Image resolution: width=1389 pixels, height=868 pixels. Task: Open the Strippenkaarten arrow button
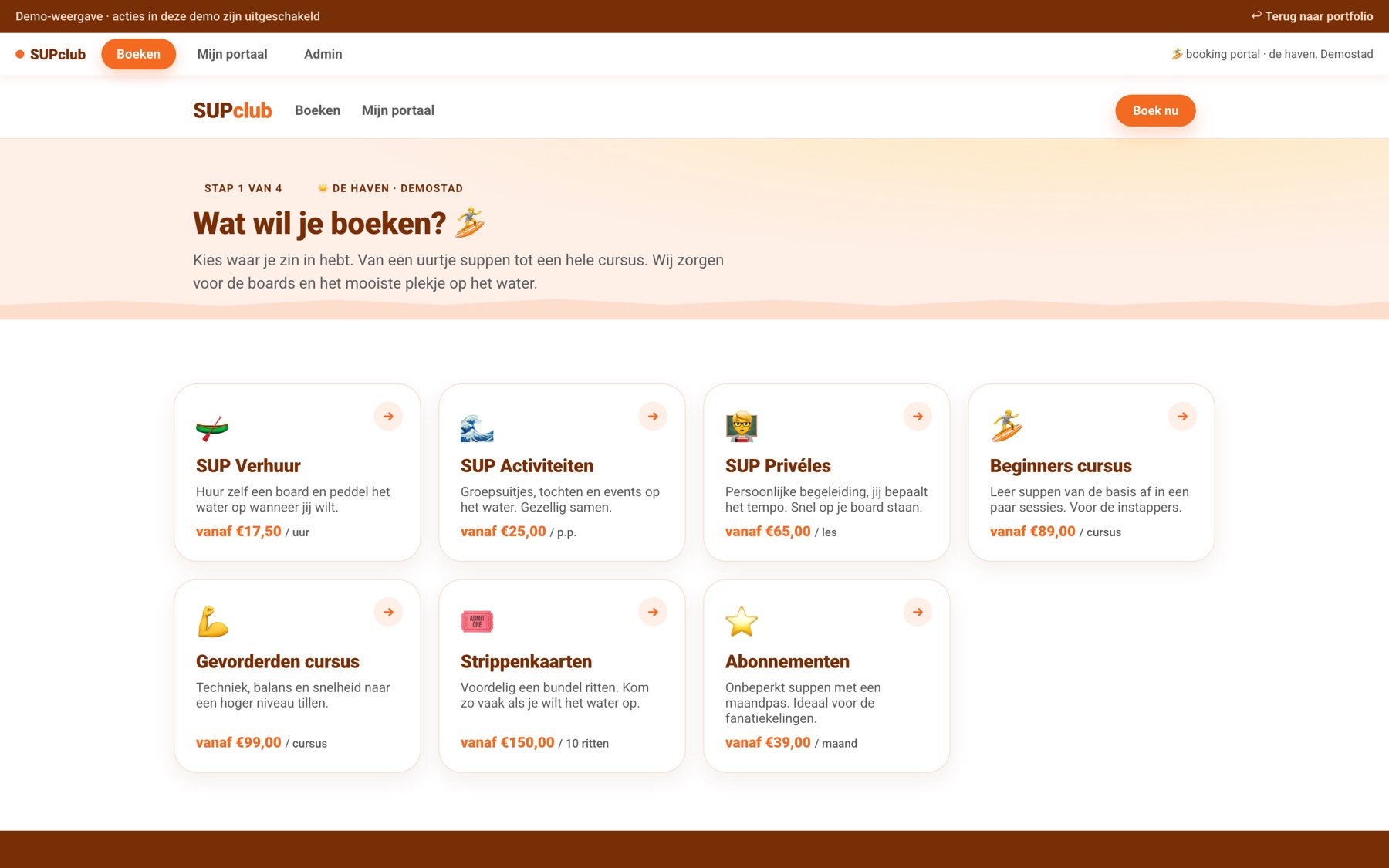(653, 613)
